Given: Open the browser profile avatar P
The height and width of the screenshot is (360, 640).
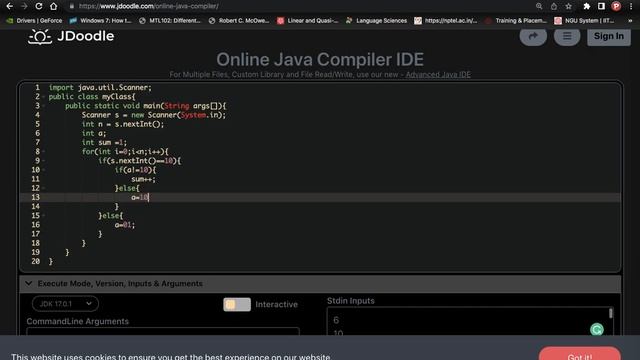Looking at the screenshot, I should (616, 6).
